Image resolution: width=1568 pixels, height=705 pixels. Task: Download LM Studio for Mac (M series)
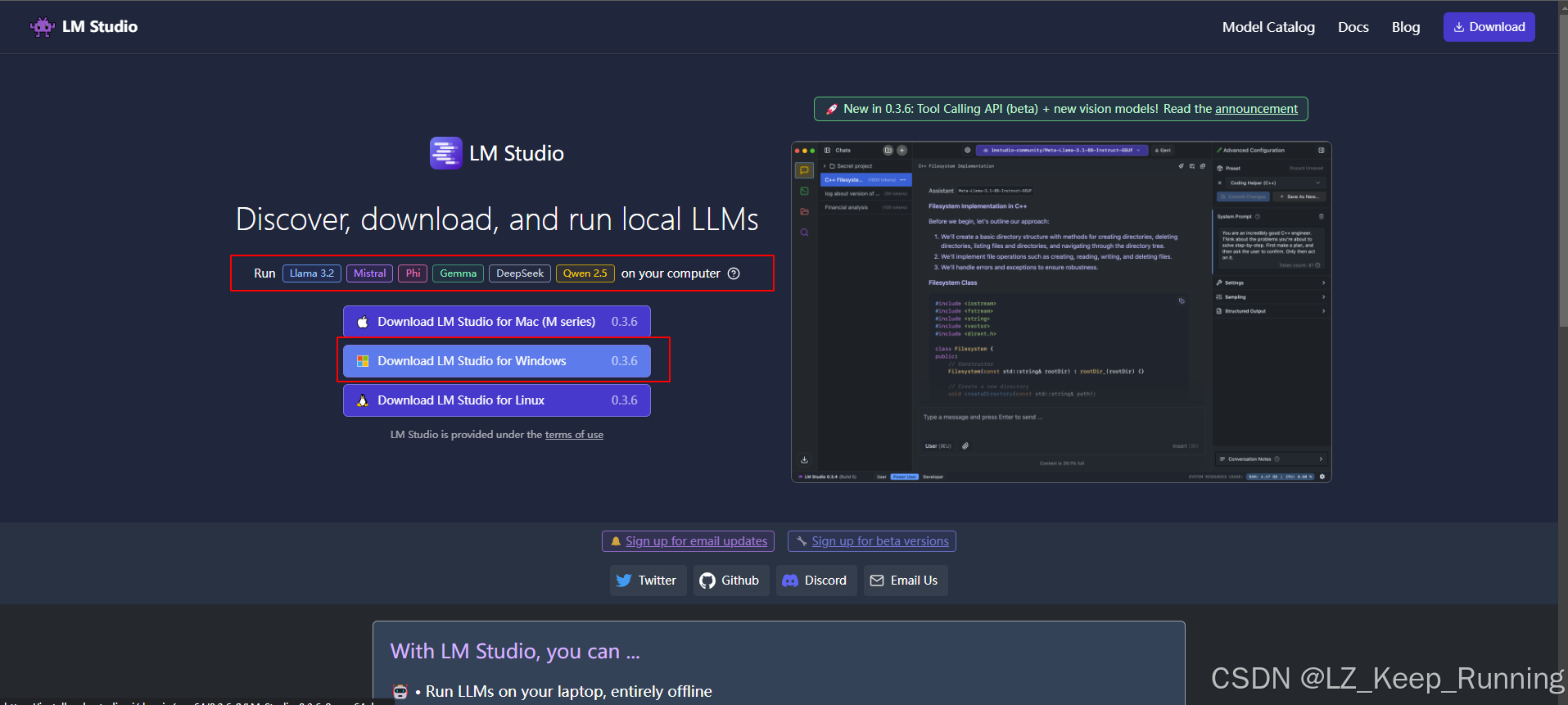pos(497,322)
